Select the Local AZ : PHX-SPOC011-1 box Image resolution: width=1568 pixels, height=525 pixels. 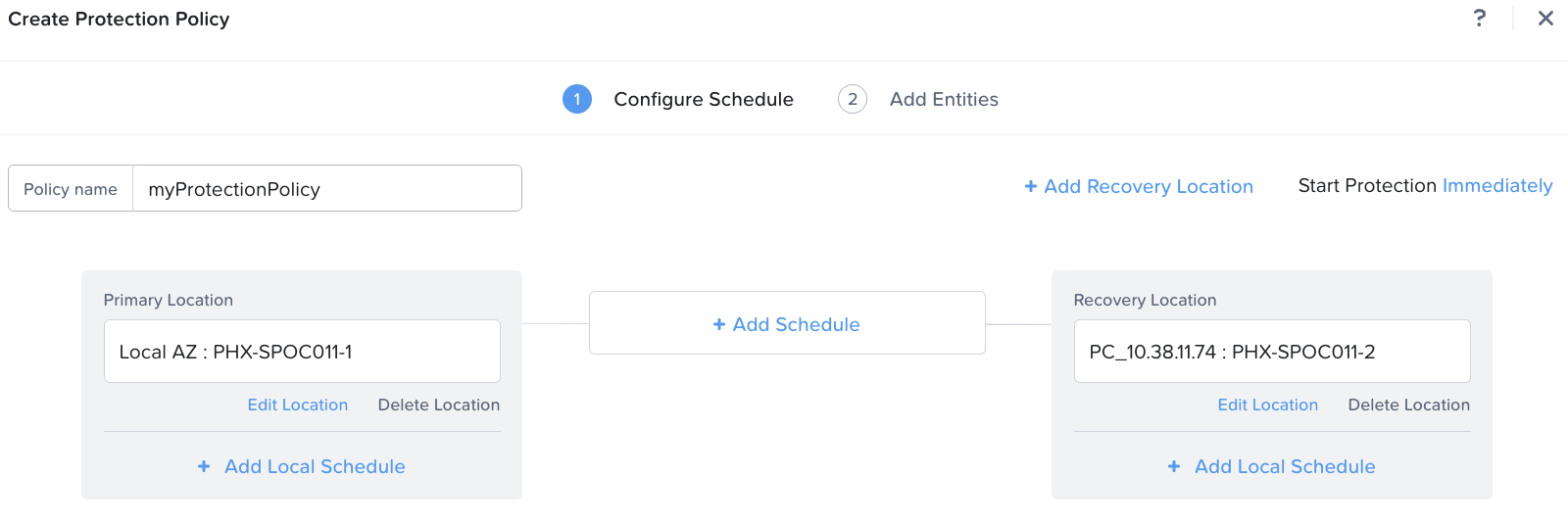tap(302, 352)
